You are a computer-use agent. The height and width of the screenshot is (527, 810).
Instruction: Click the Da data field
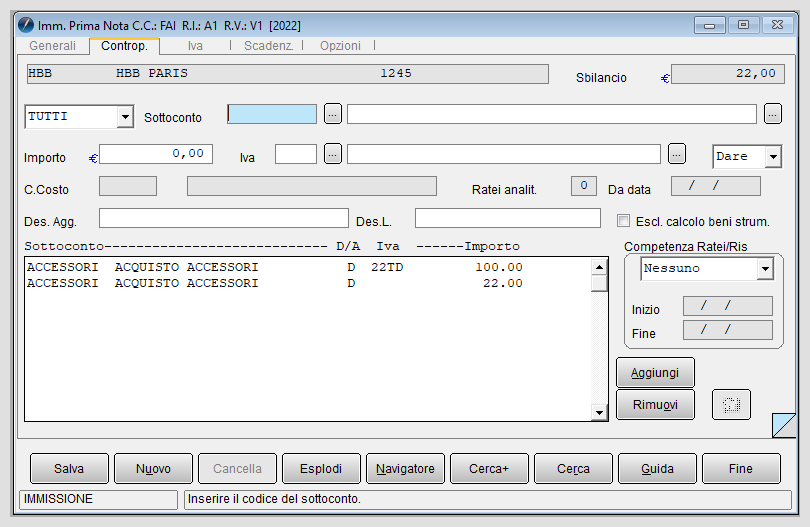(x=716, y=186)
